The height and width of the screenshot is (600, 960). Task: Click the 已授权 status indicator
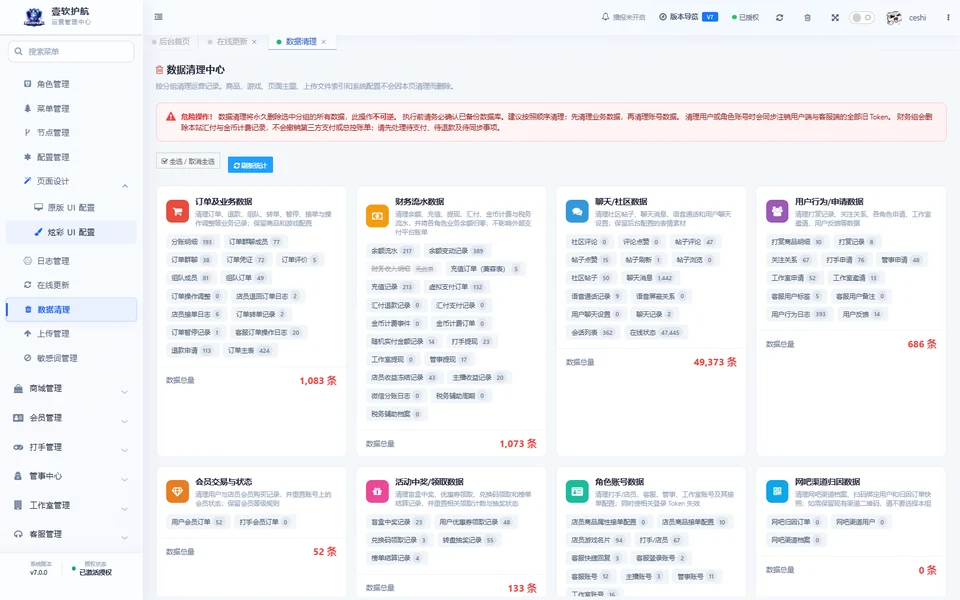pos(745,17)
